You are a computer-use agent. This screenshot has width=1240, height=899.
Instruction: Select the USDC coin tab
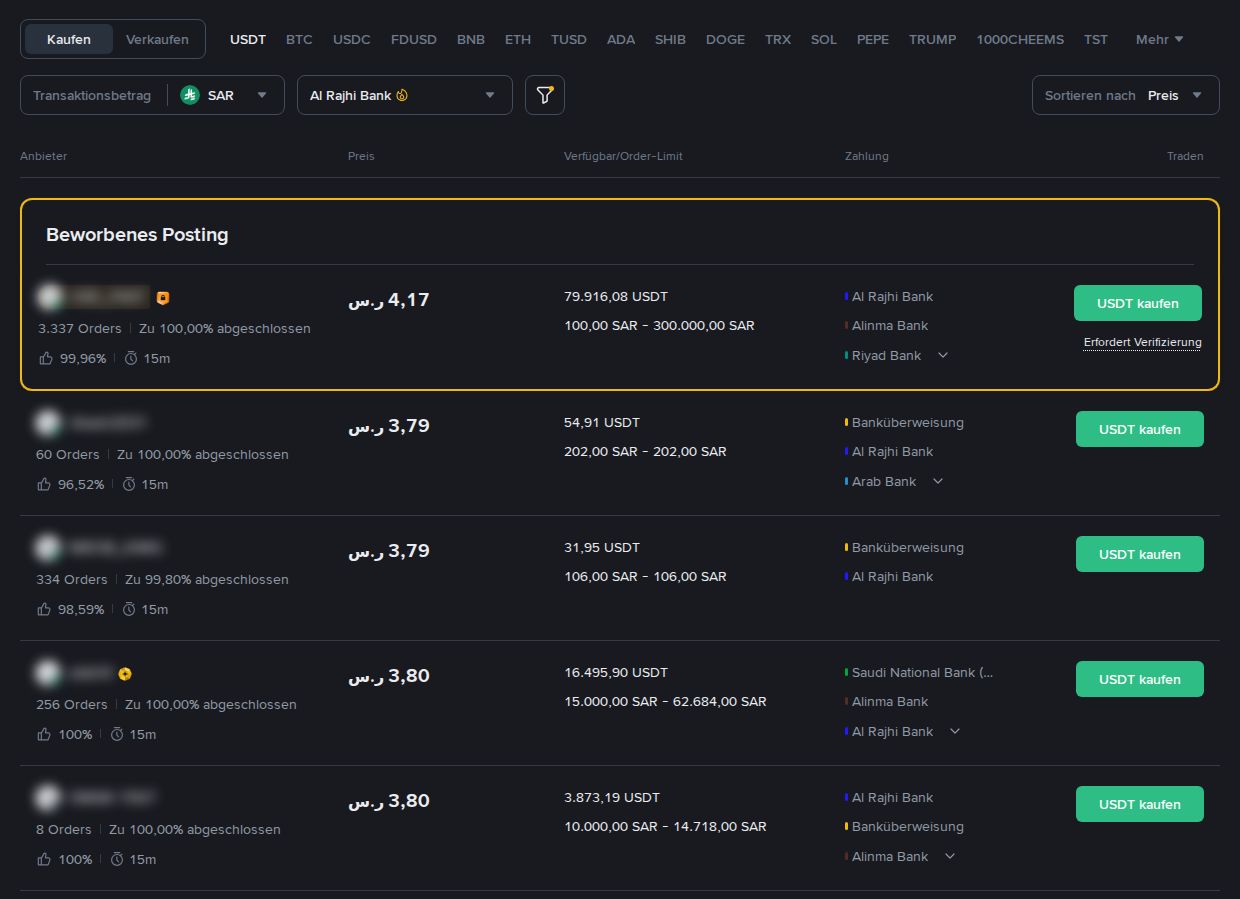click(352, 39)
